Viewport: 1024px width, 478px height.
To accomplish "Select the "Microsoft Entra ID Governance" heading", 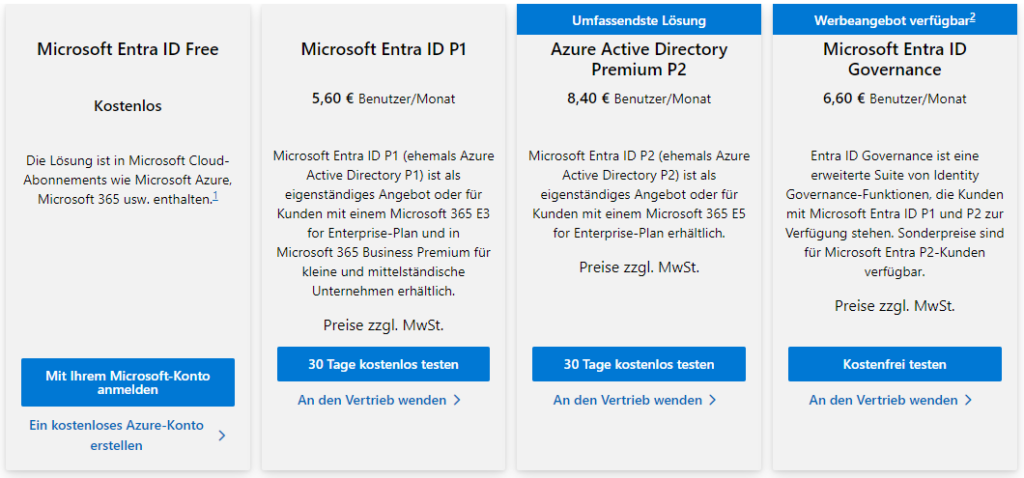I will (x=894, y=59).
